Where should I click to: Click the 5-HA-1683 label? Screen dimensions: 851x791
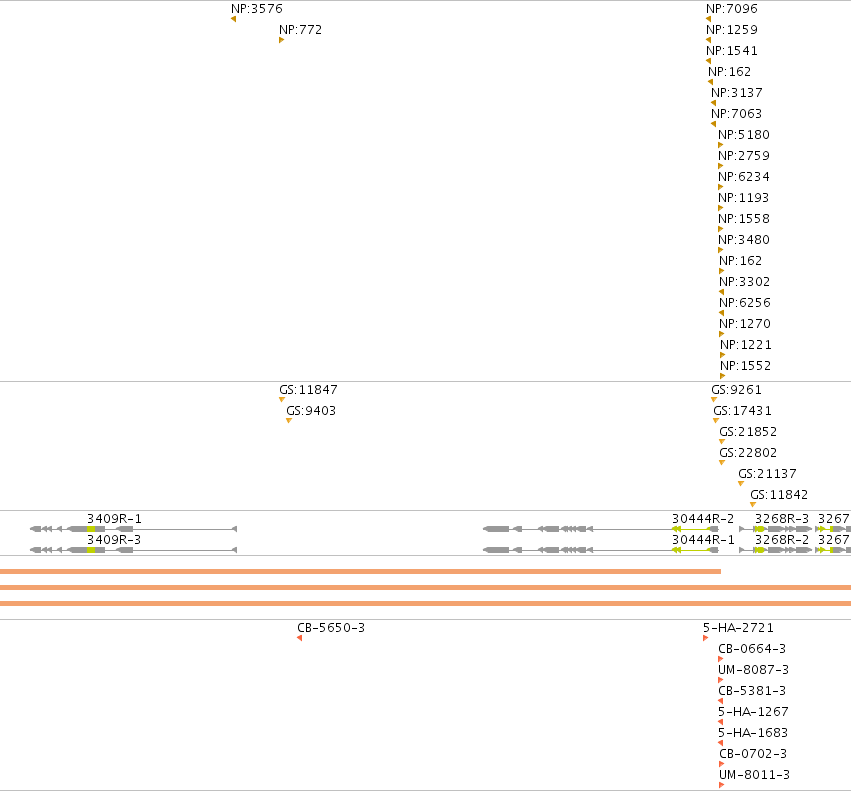click(x=753, y=732)
